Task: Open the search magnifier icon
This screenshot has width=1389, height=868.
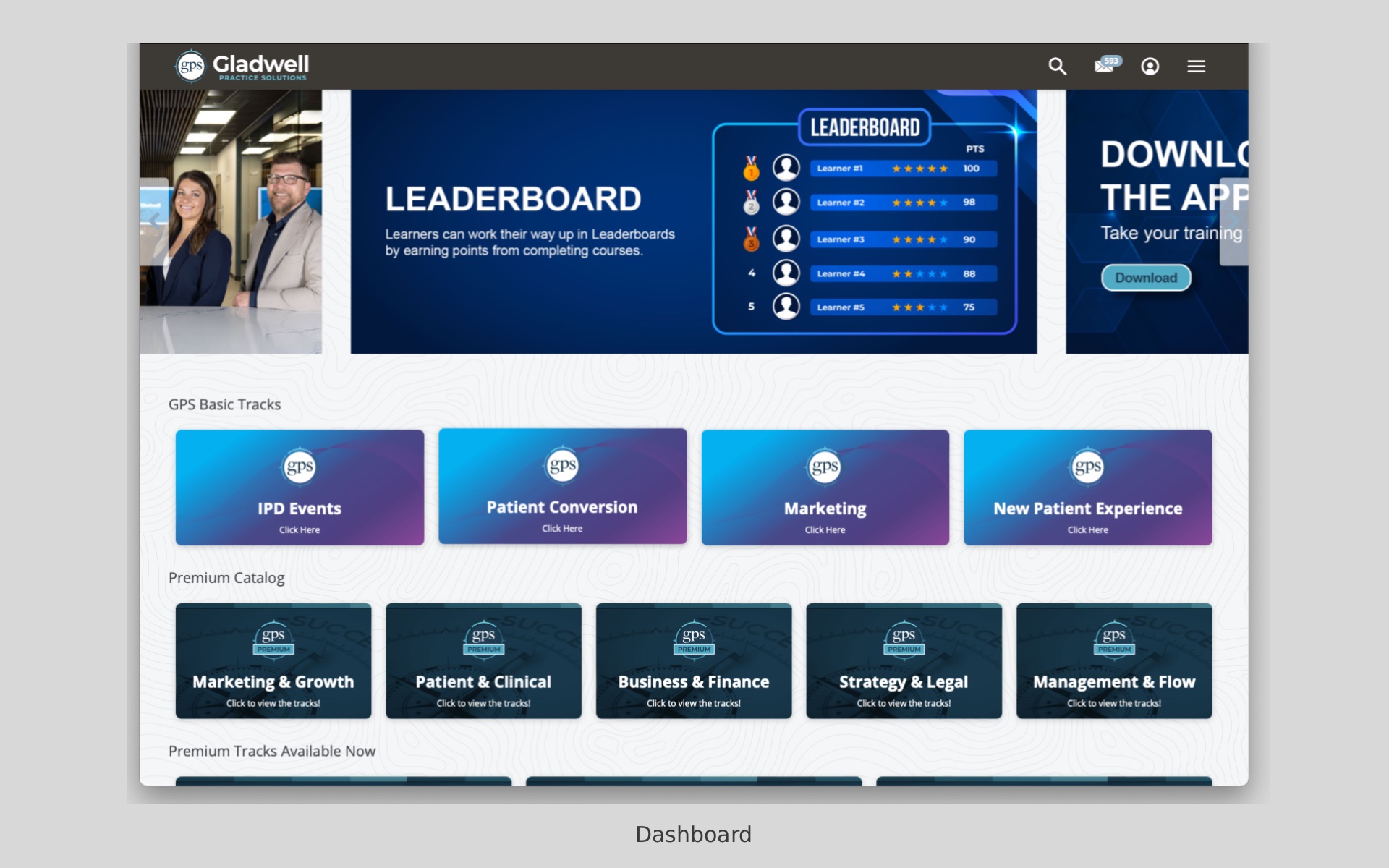Action: point(1057,67)
